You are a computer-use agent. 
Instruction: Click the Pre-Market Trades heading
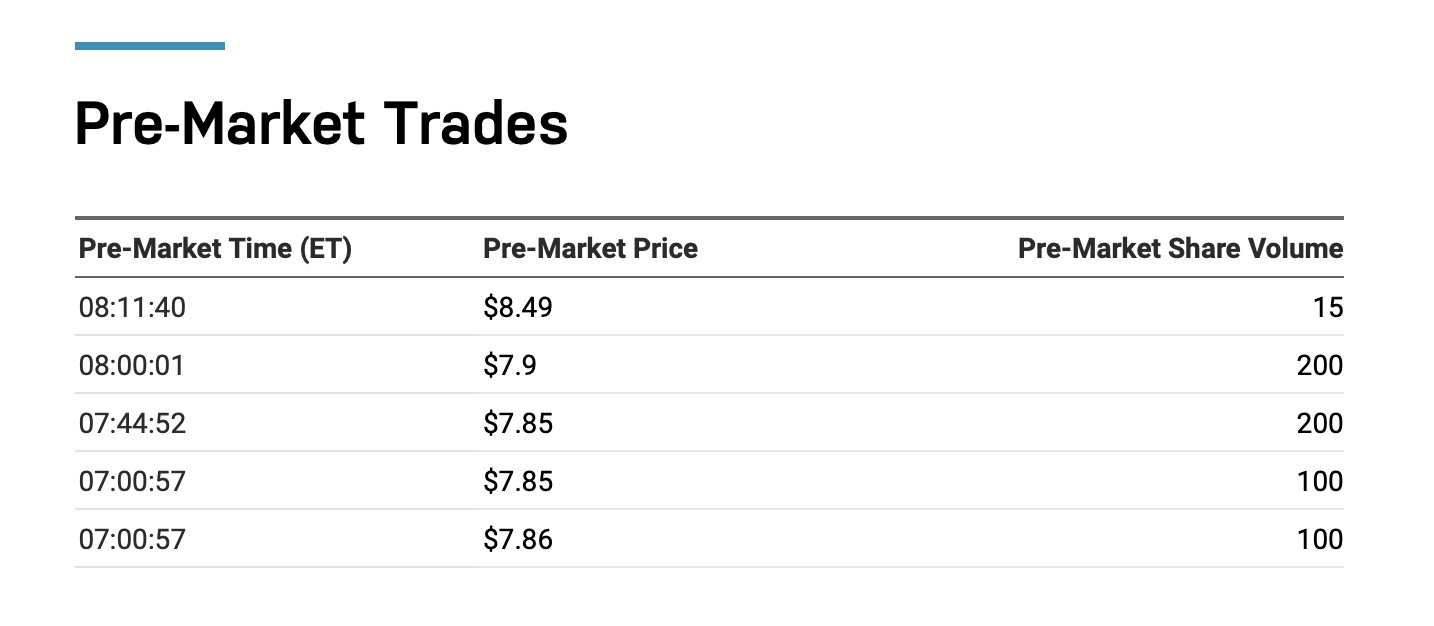click(x=321, y=125)
